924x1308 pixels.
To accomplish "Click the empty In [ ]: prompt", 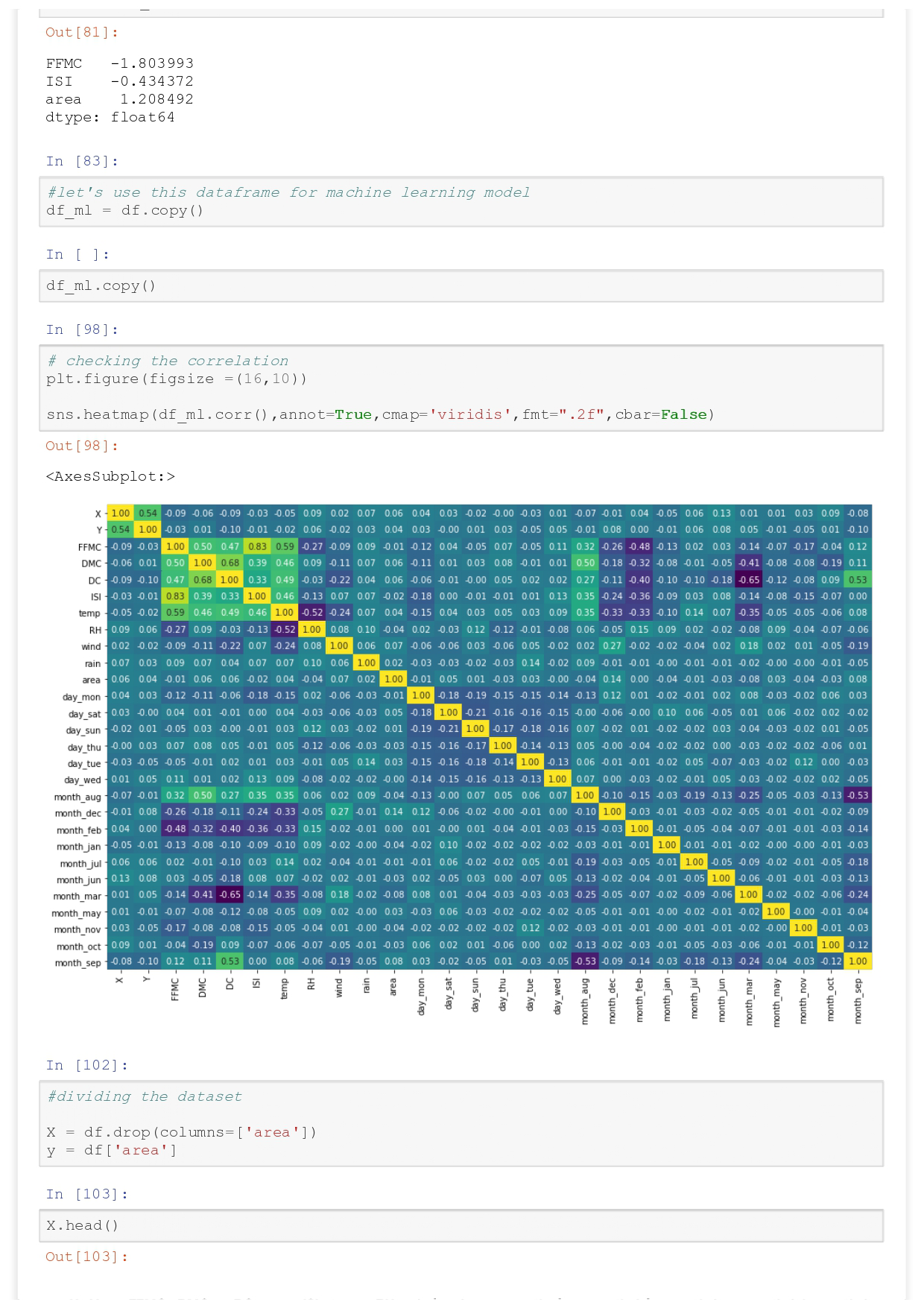I will (x=77, y=254).
